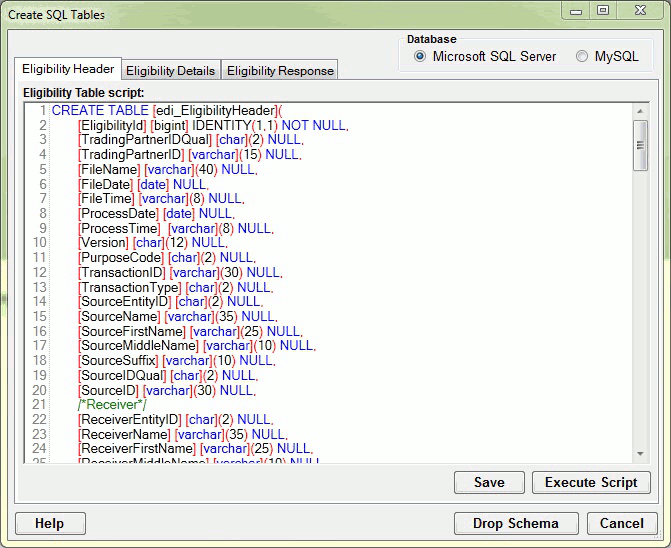The height and width of the screenshot is (548, 671).
Task: Click the Drop Schema button
Action: pos(516,523)
